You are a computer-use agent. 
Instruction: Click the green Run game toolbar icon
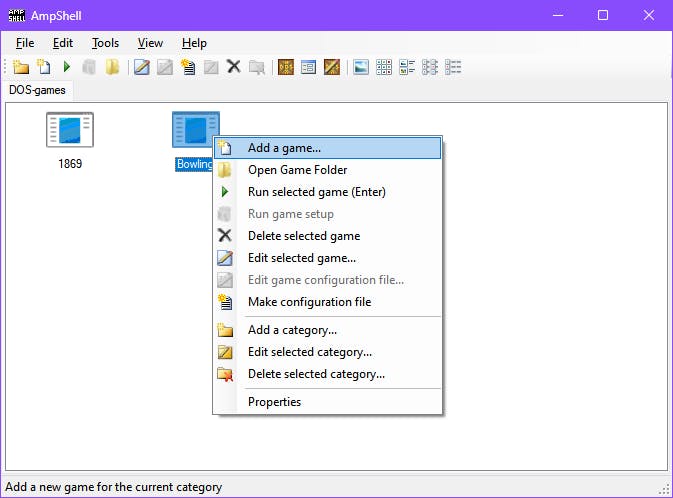point(67,67)
